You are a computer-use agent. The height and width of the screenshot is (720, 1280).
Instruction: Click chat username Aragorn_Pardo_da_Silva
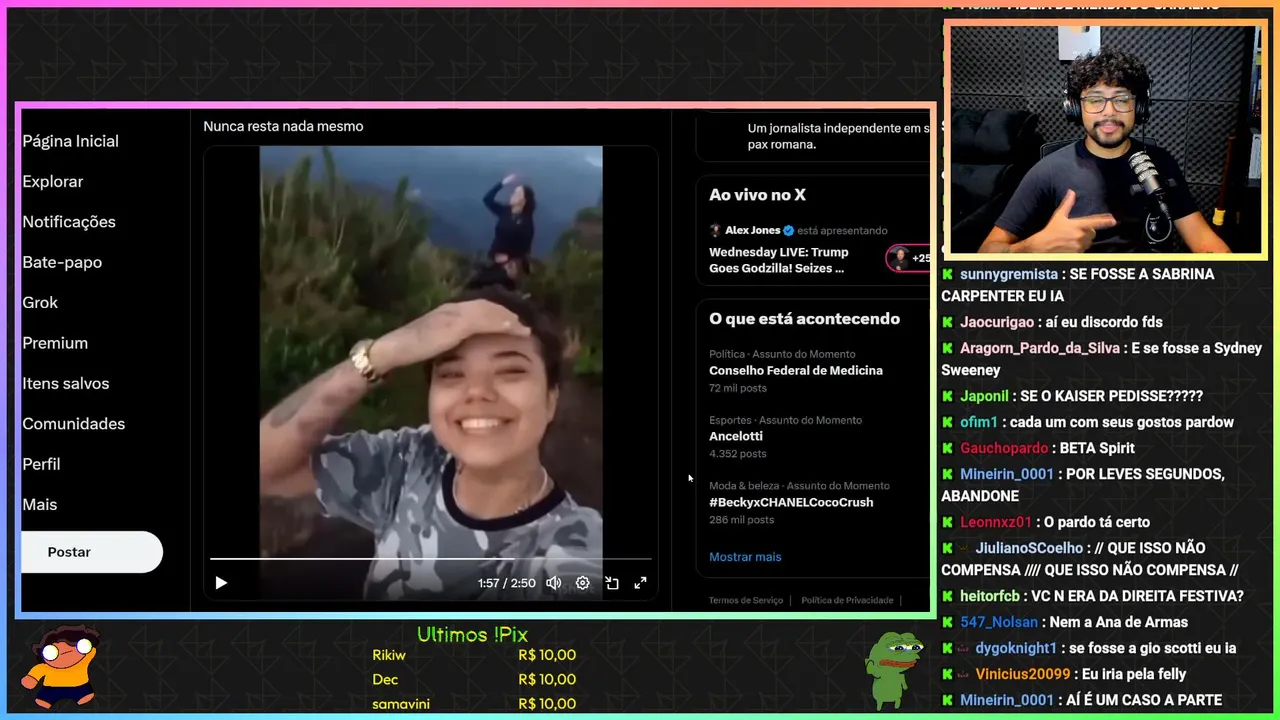[x=1040, y=348]
